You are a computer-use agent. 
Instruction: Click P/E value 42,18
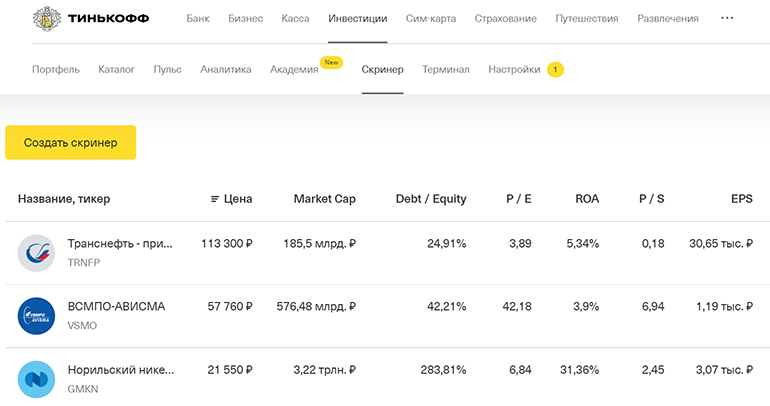[517, 306]
